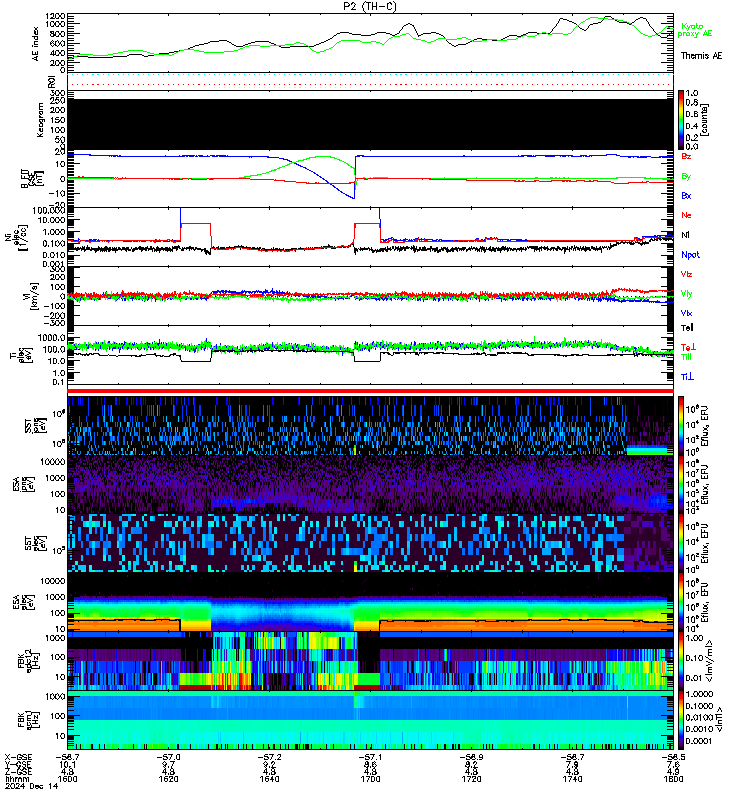Click the <|mV/m|> color bar label
This screenshot has height=800, width=750.
[710, 661]
